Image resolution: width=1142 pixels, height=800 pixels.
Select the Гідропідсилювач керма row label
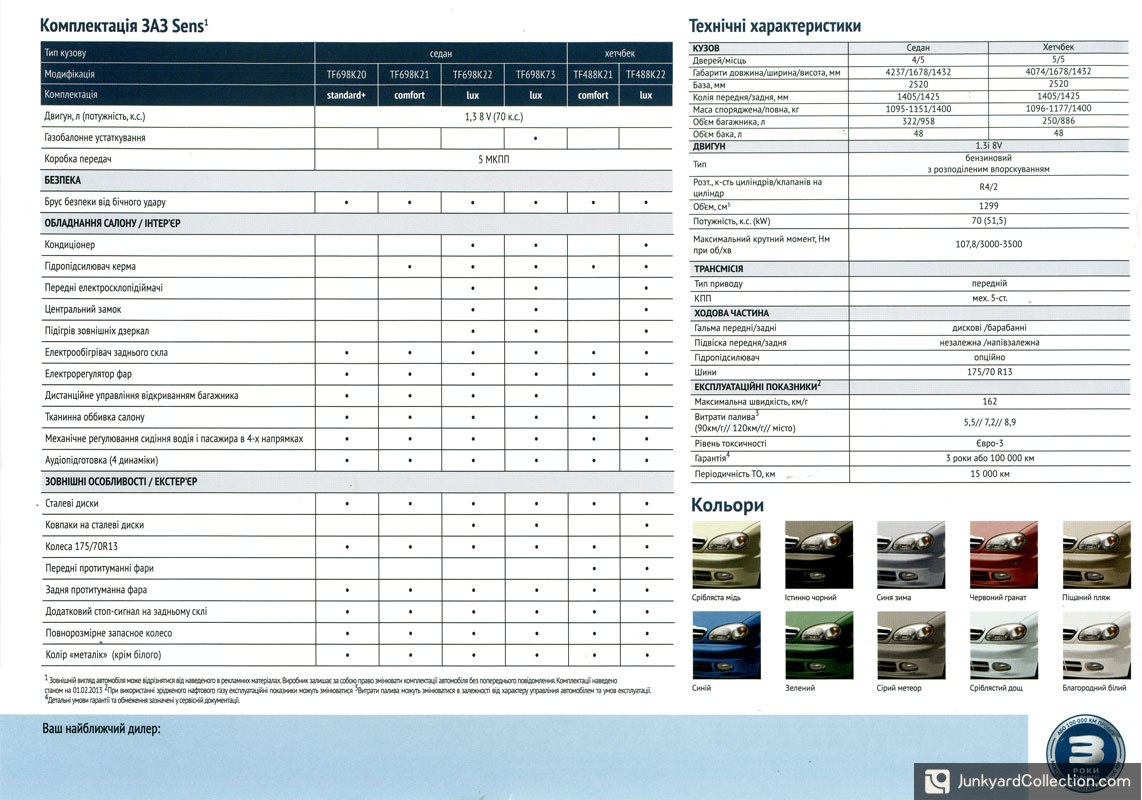pos(90,267)
